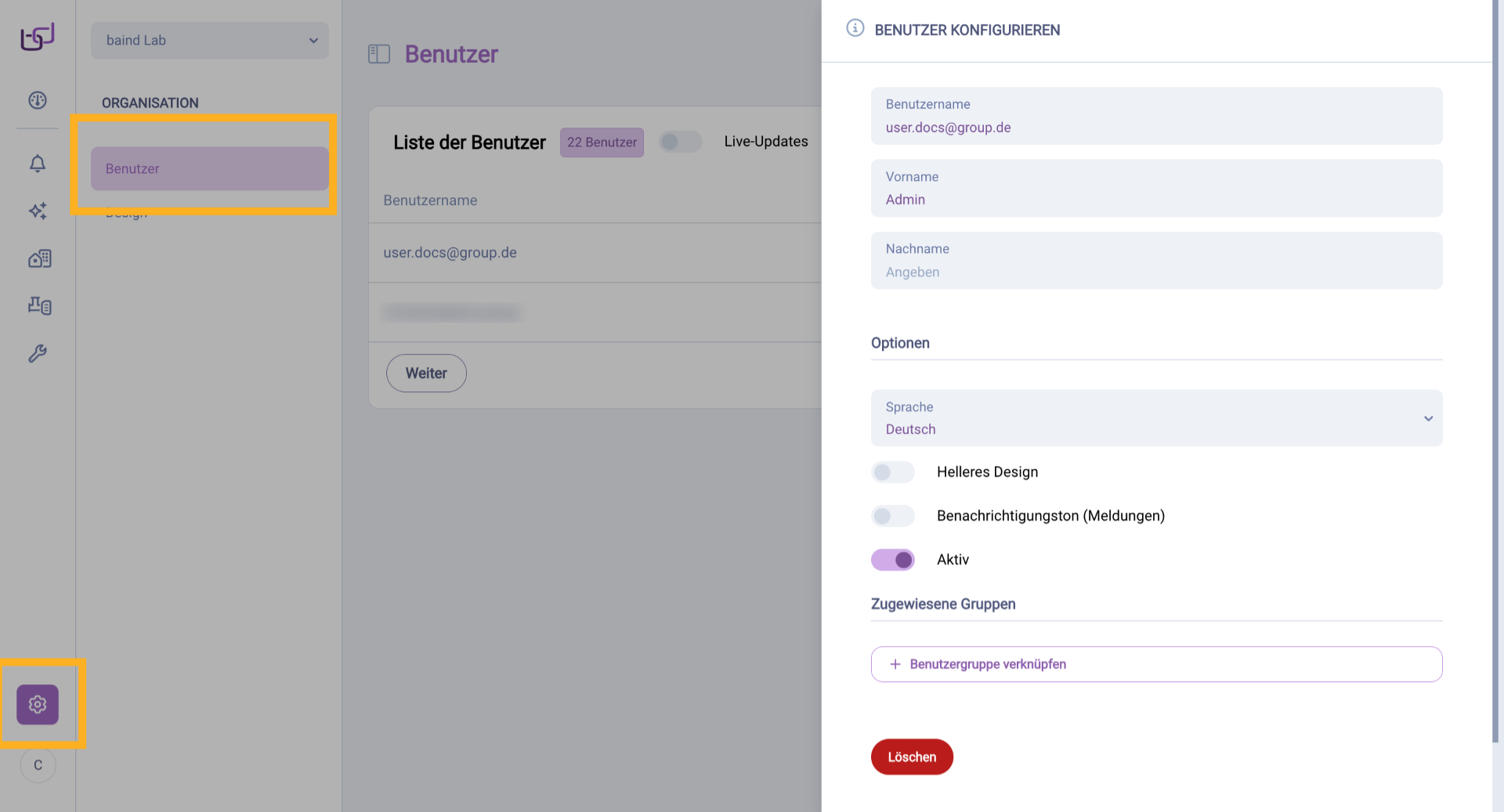Screen dimensions: 1504x812
Task: Toggle Benachrichtigungston (Meldungen) switch
Action: (892, 516)
